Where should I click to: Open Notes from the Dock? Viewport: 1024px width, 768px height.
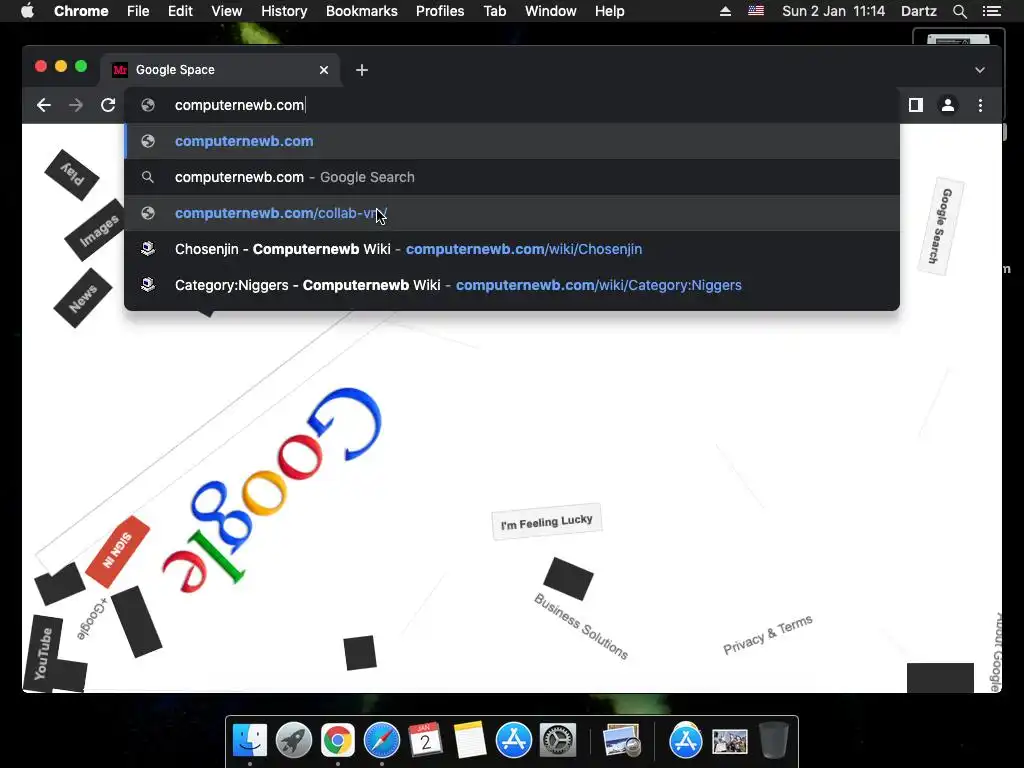(x=470, y=741)
